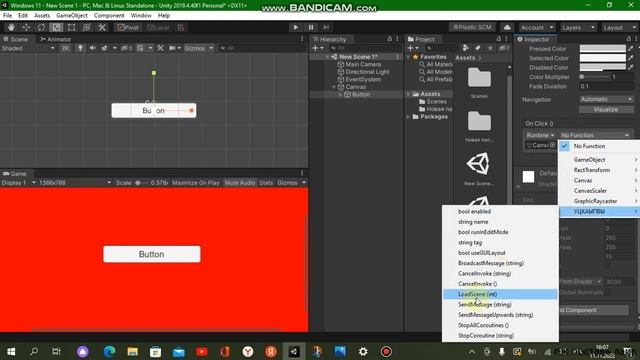The width and height of the screenshot is (640, 360).
Task: Open the 1366x768 resolution dropdown
Action: tap(75, 183)
